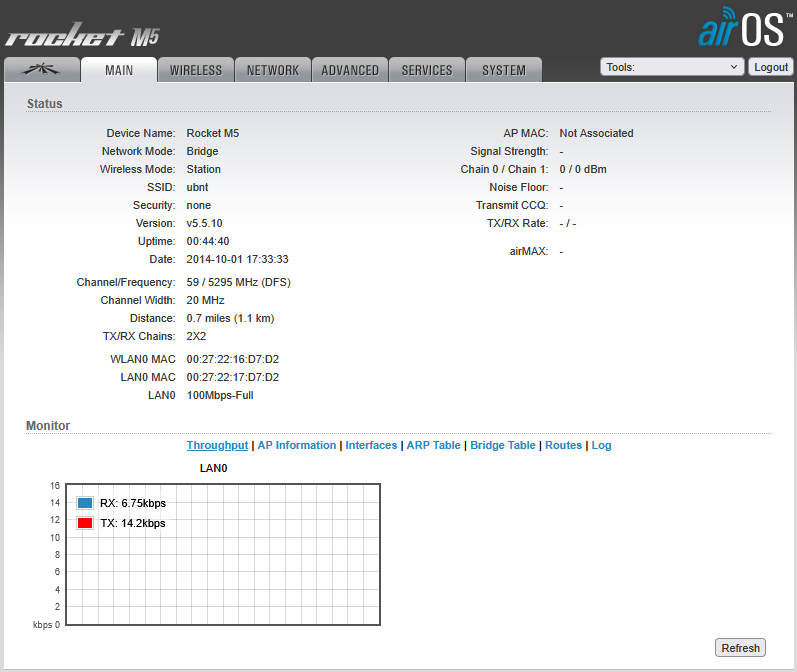Select the version value v5.5.10

(204, 223)
